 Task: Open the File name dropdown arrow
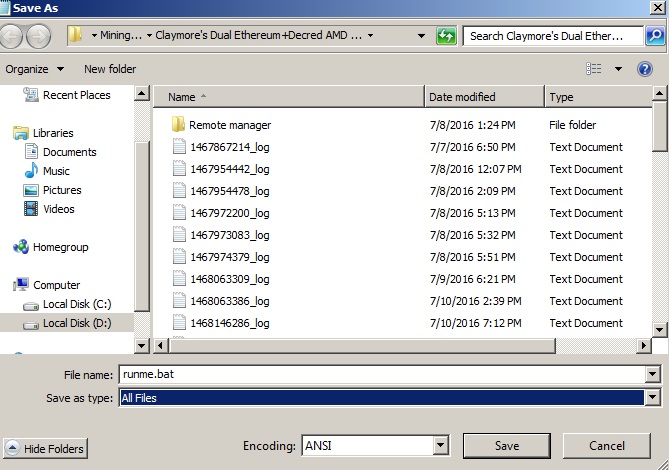point(652,374)
